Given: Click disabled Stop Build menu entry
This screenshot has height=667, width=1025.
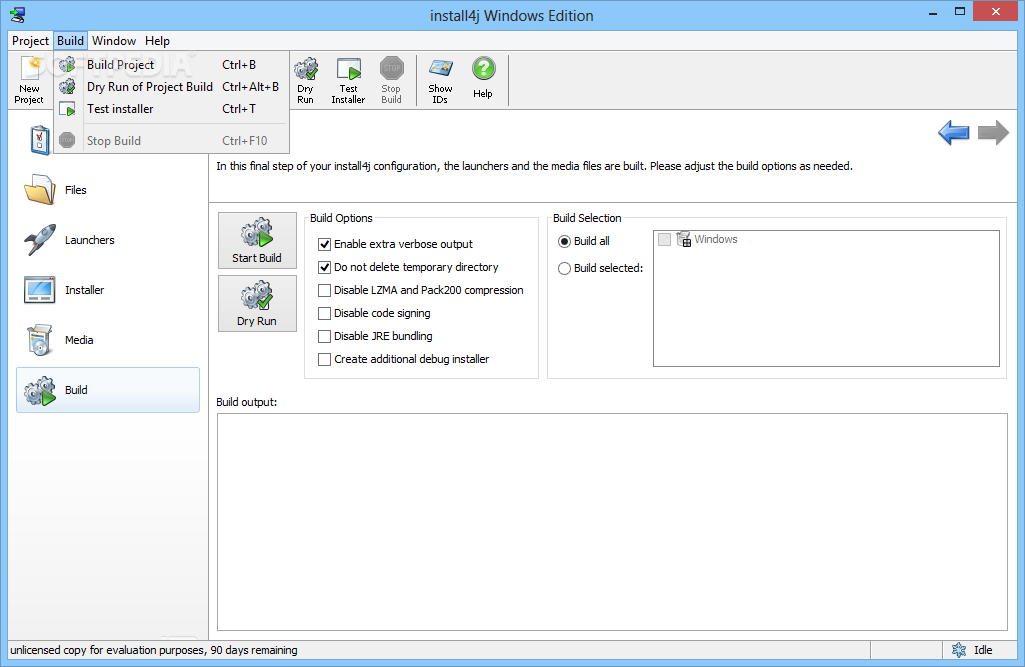Looking at the screenshot, I should [x=171, y=141].
